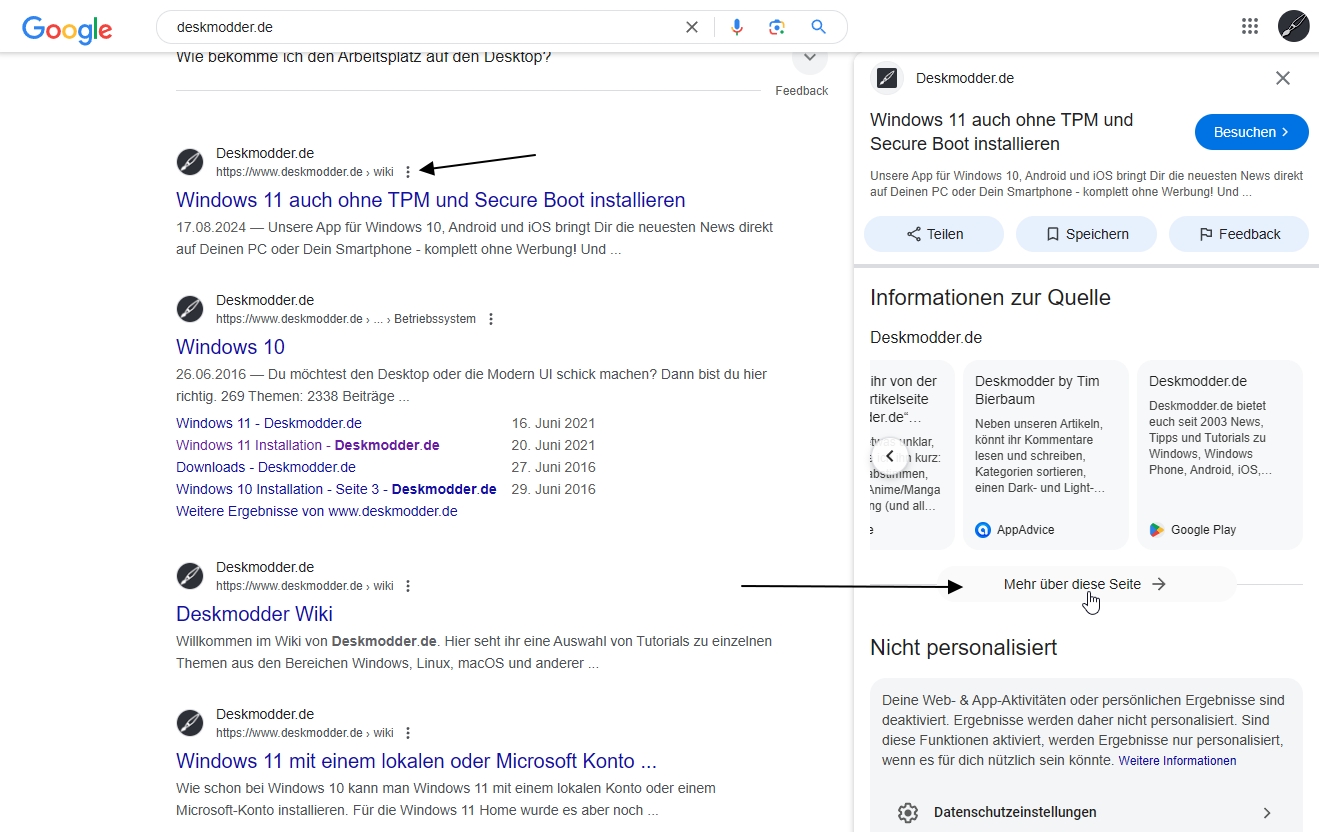Click Mehr über diese Seite
The width and height of the screenshot is (1319, 832).
[1086, 584]
